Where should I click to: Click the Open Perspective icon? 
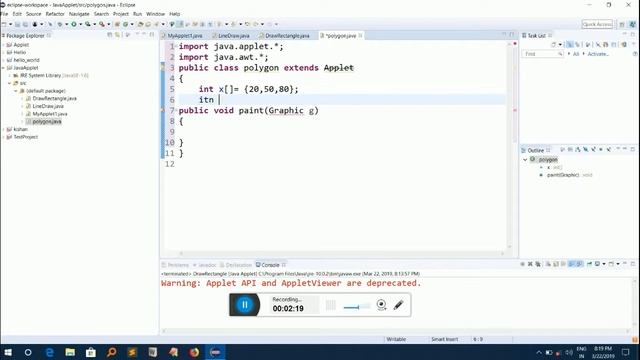(x=622, y=24)
